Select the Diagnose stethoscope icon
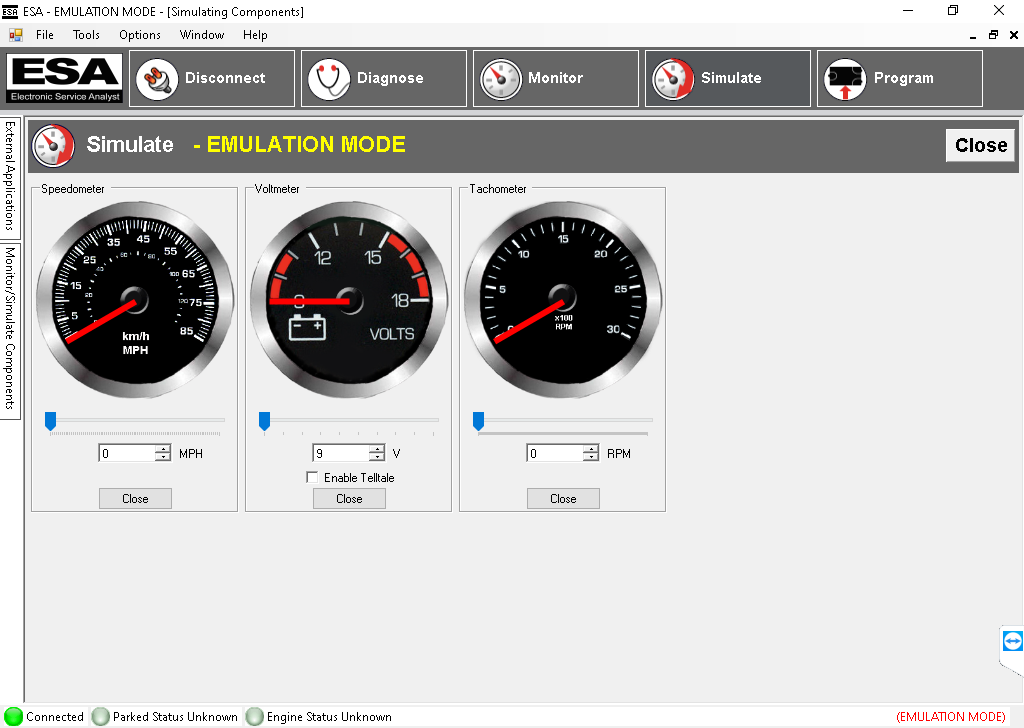 point(330,78)
